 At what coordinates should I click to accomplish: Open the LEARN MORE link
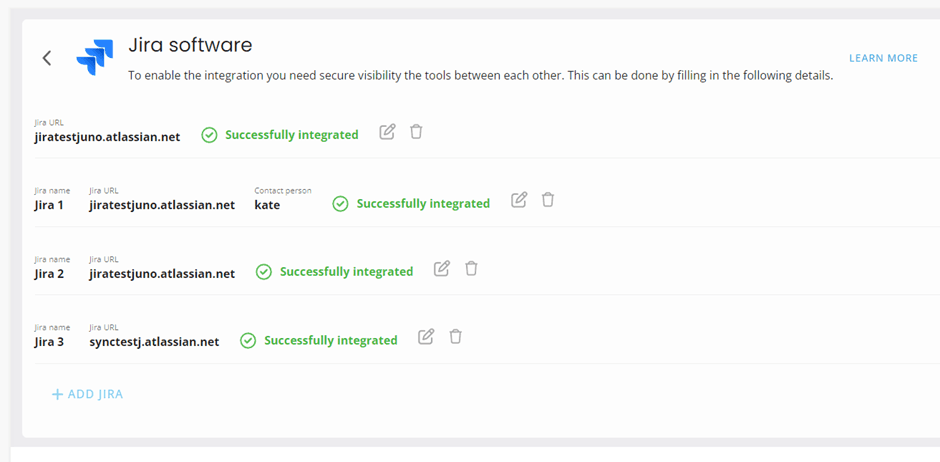(883, 58)
